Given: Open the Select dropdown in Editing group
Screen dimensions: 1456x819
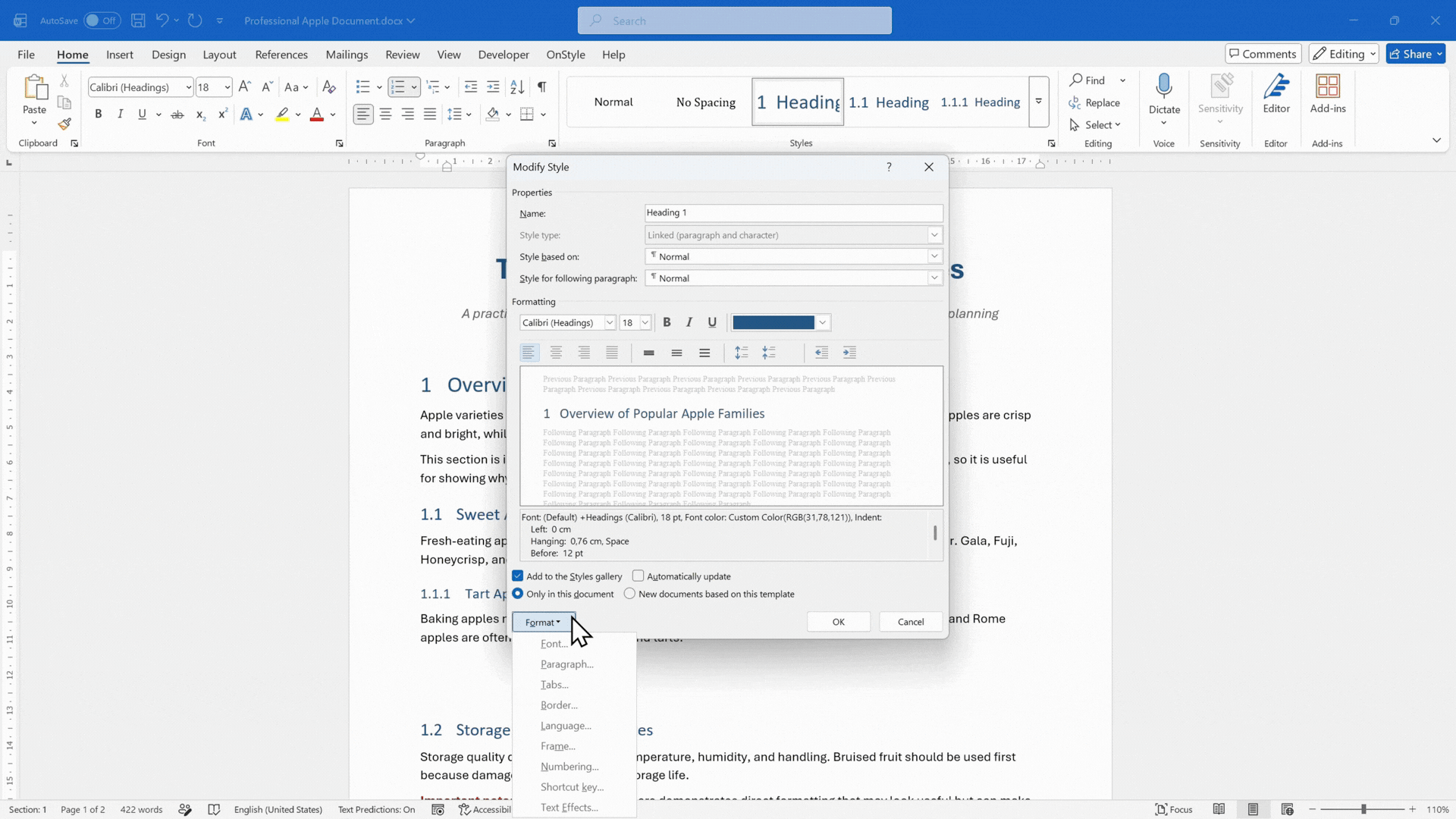Looking at the screenshot, I should (x=1095, y=125).
